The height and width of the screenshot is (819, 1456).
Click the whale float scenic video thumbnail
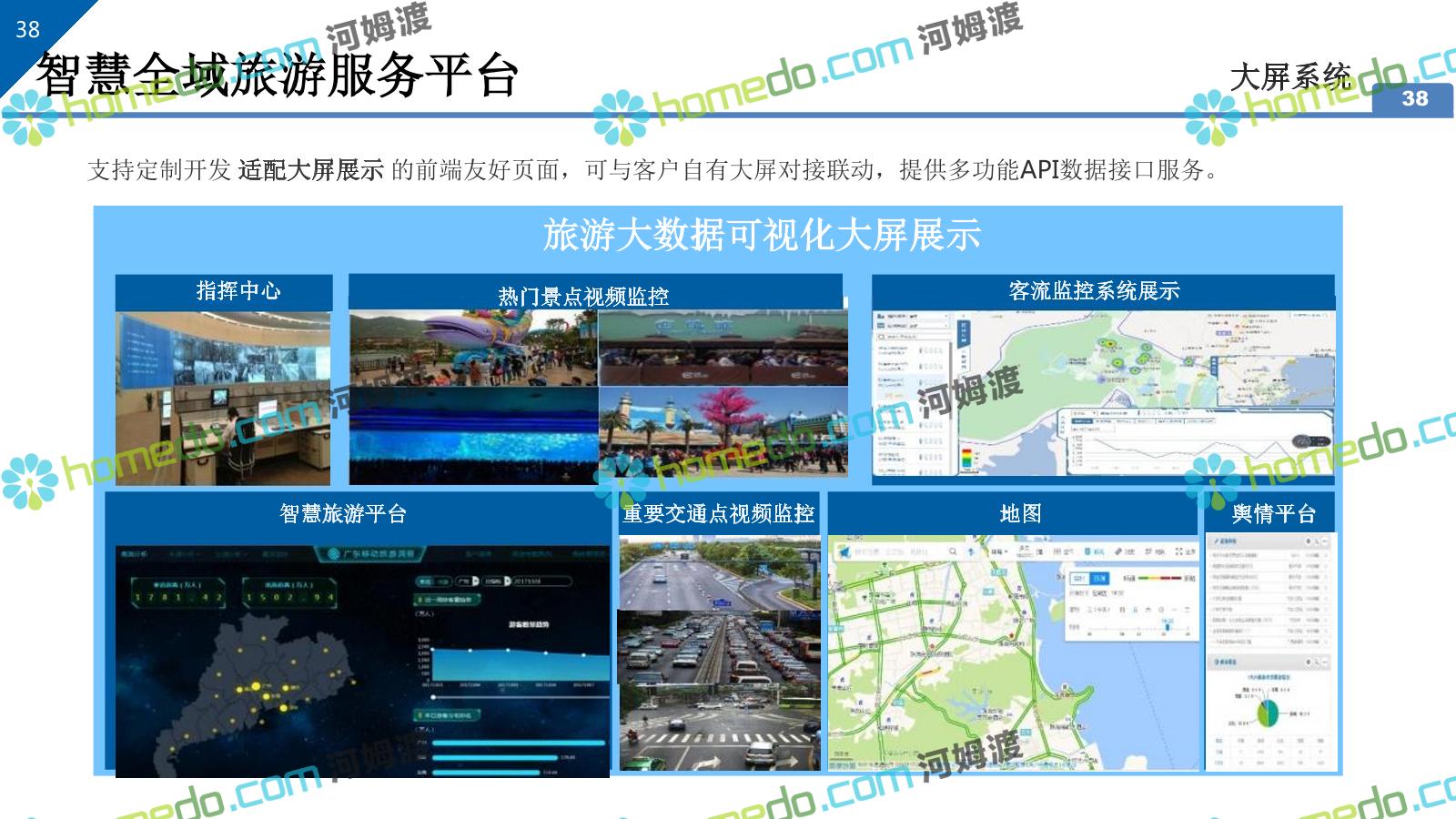(x=473, y=348)
